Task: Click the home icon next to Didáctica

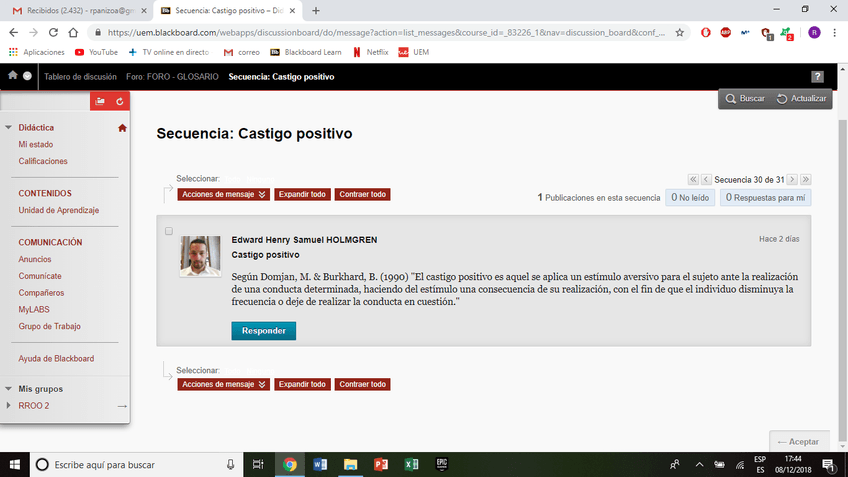Action: pos(122,128)
